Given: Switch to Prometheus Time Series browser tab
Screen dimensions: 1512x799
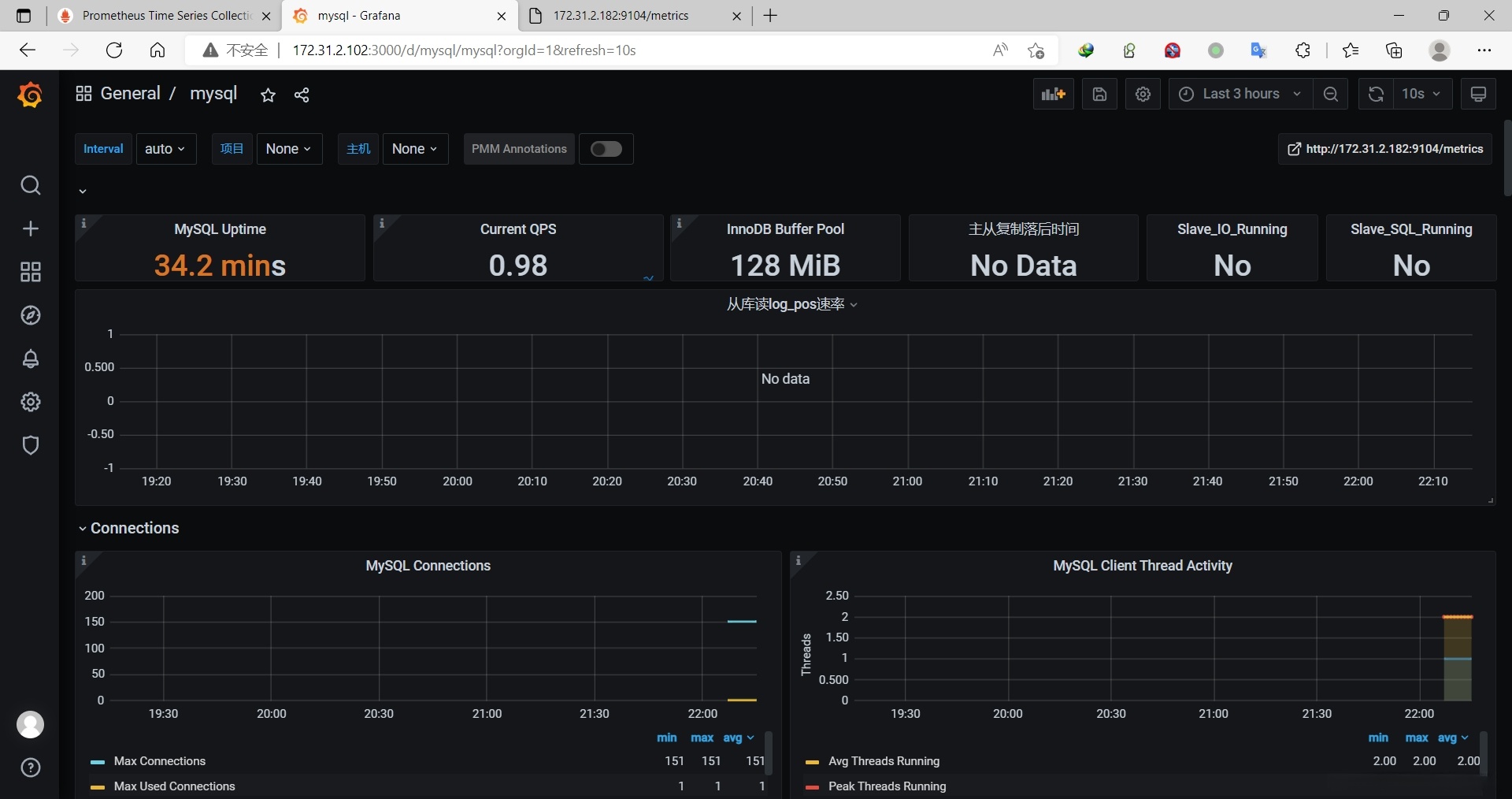Looking at the screenshot, I should tap(165, 16).
